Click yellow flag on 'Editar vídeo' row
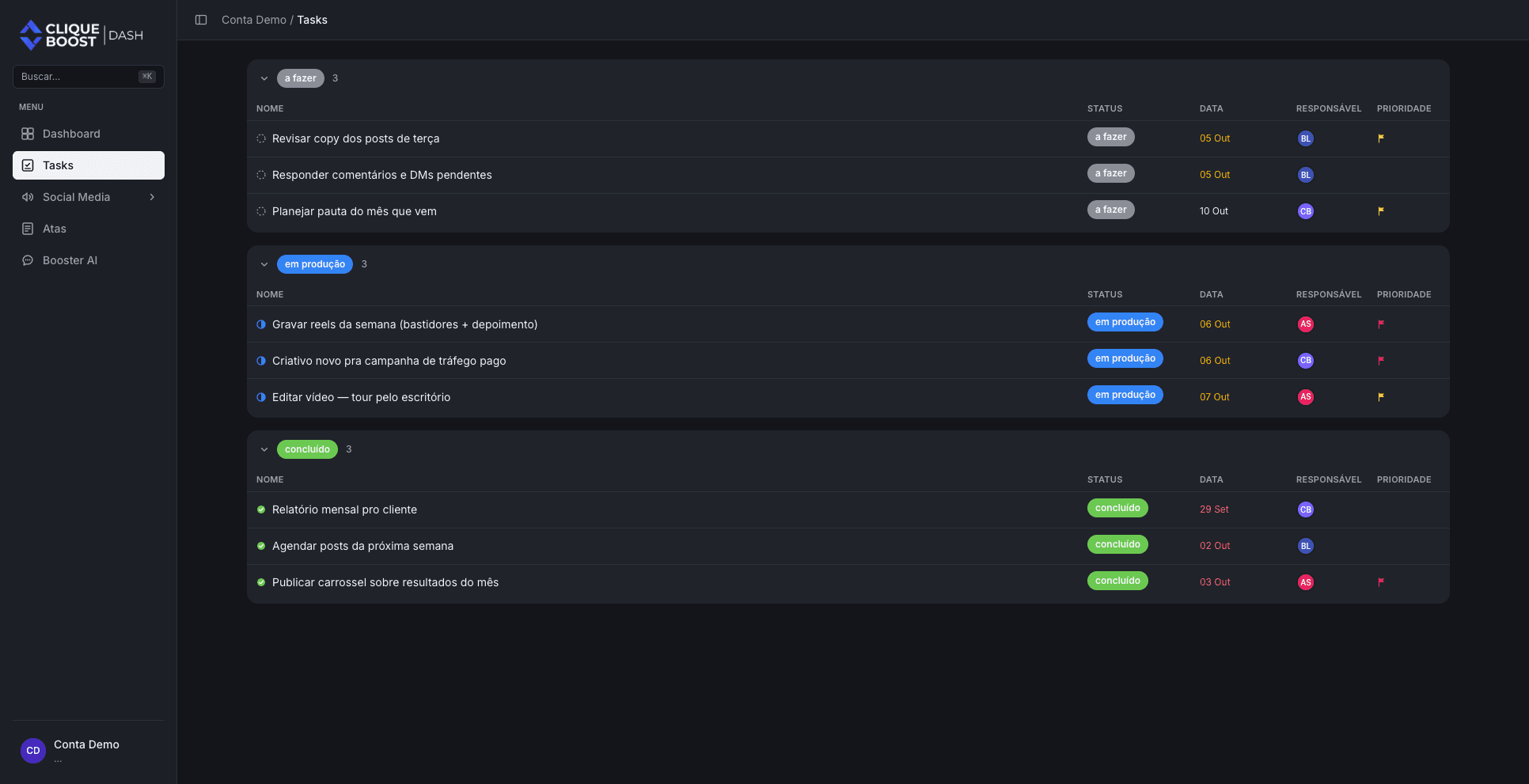 pos(1381,397)
